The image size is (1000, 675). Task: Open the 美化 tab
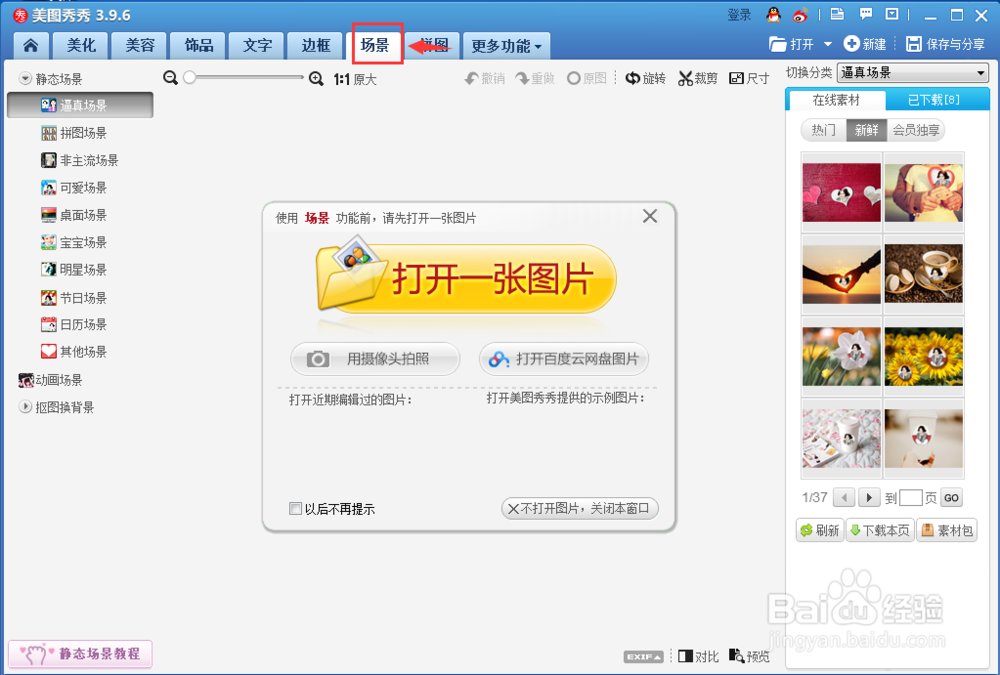coord(81,45)
